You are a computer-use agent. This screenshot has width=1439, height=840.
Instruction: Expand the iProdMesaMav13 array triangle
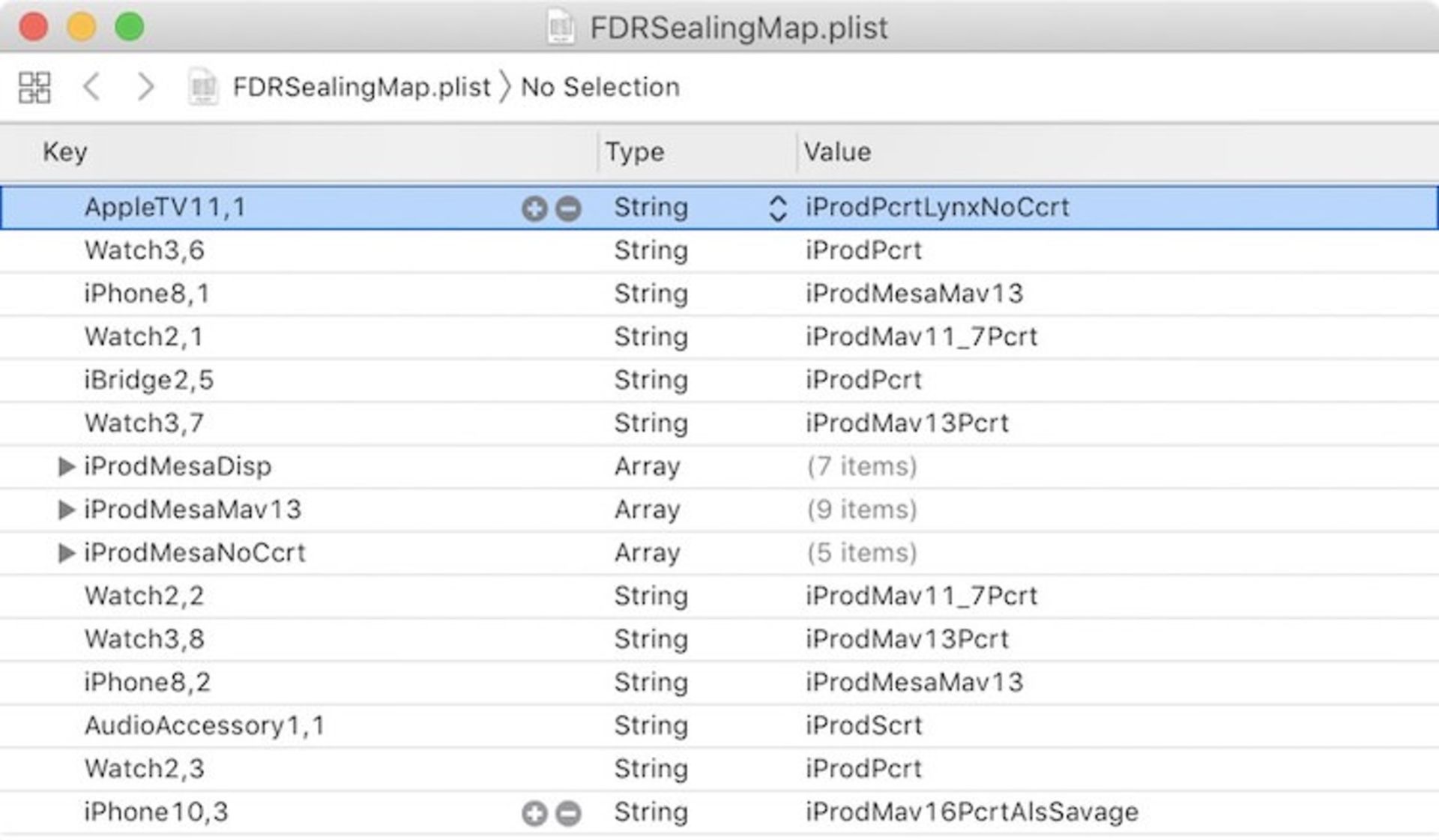[x=66, y=510]
